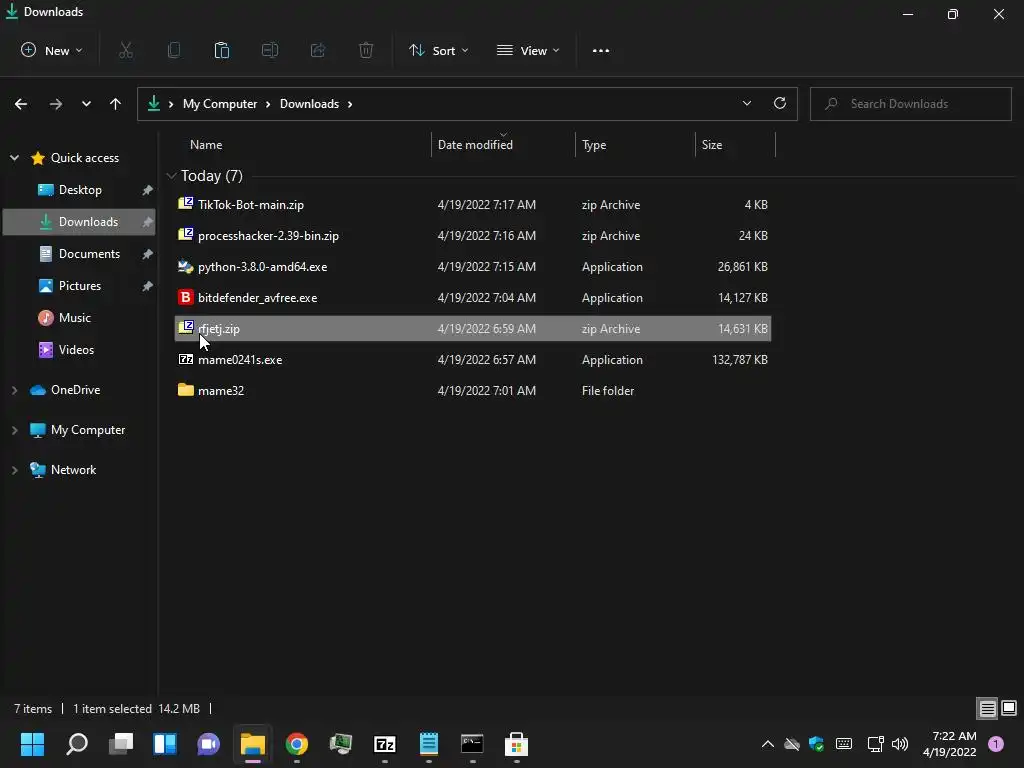This screenshot has height=768, width=1024.
Task: Click the Copy icon in toolbar
Action: [x=174, y=50]
